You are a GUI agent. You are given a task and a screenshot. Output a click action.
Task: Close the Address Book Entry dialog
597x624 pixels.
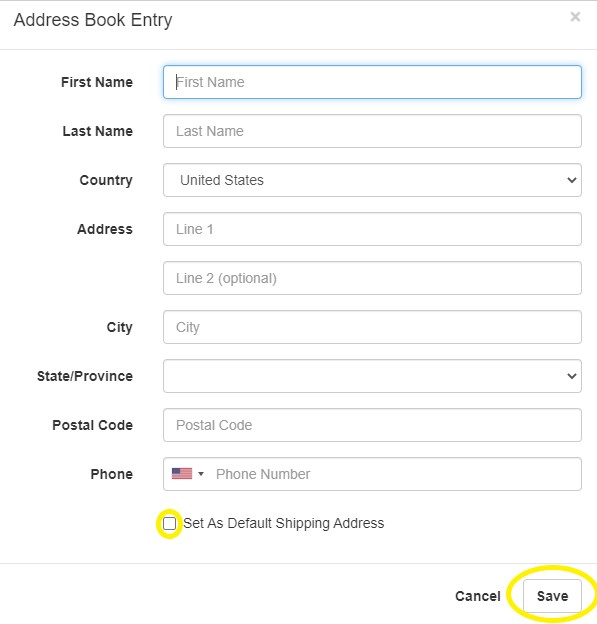[x=575, y=17]
